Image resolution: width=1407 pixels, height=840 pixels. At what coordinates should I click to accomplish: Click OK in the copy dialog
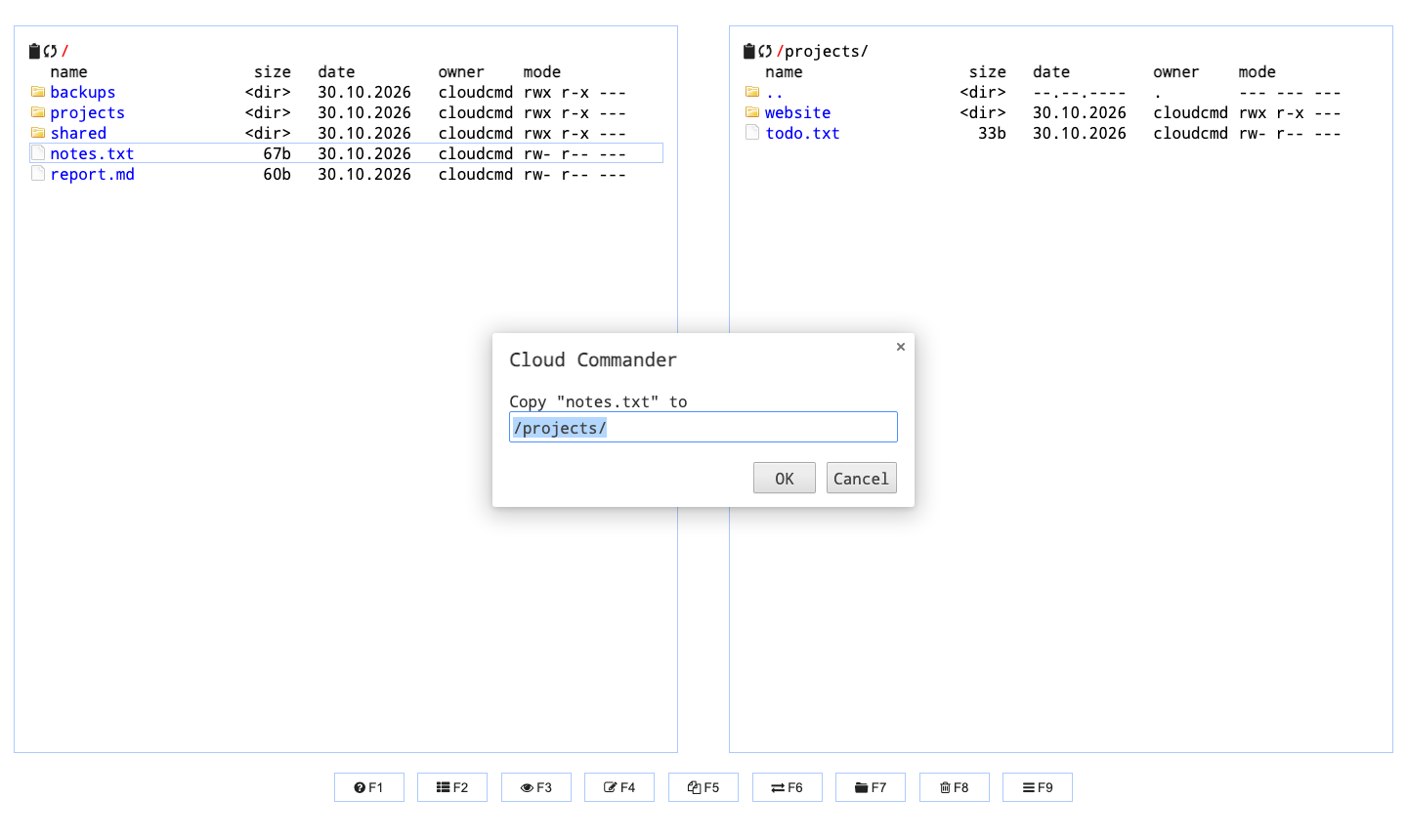pos(784,478)
